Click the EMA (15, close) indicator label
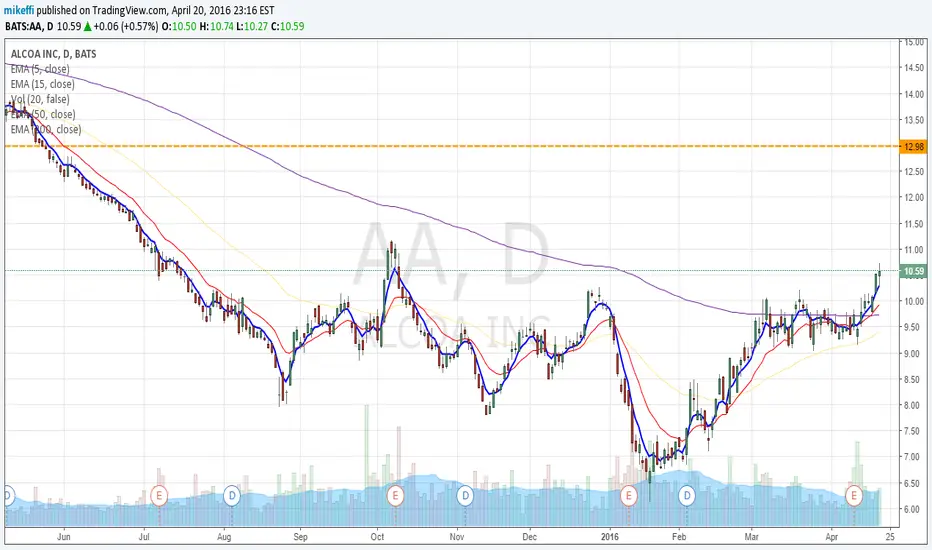The height and width of the screenshot is (550, 932). tap(42, 84)
